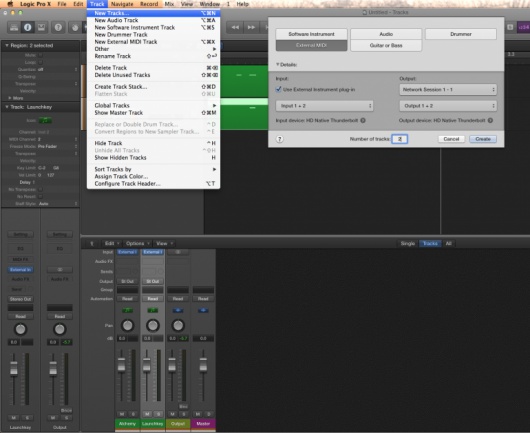
Task: Choose New Audio Track menu item
Action: (x=153, y=20)
